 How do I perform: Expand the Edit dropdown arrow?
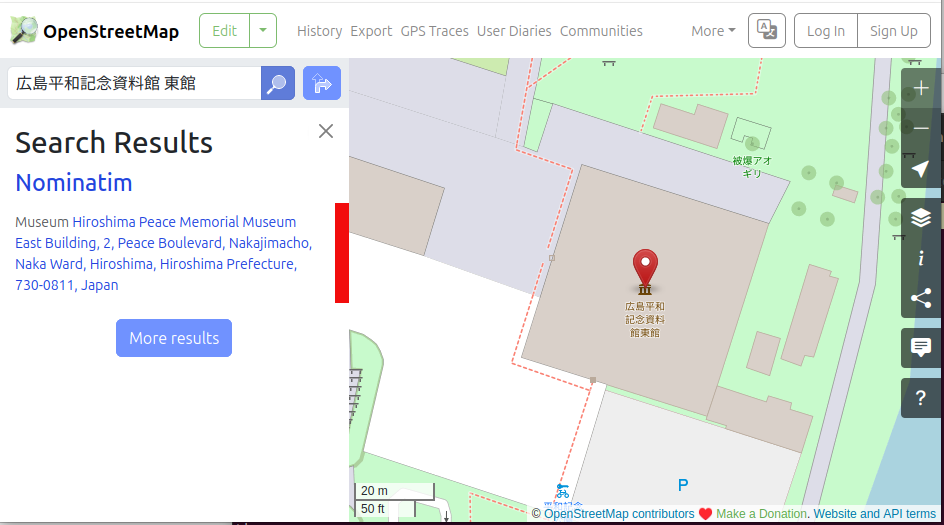click(263, 31)
